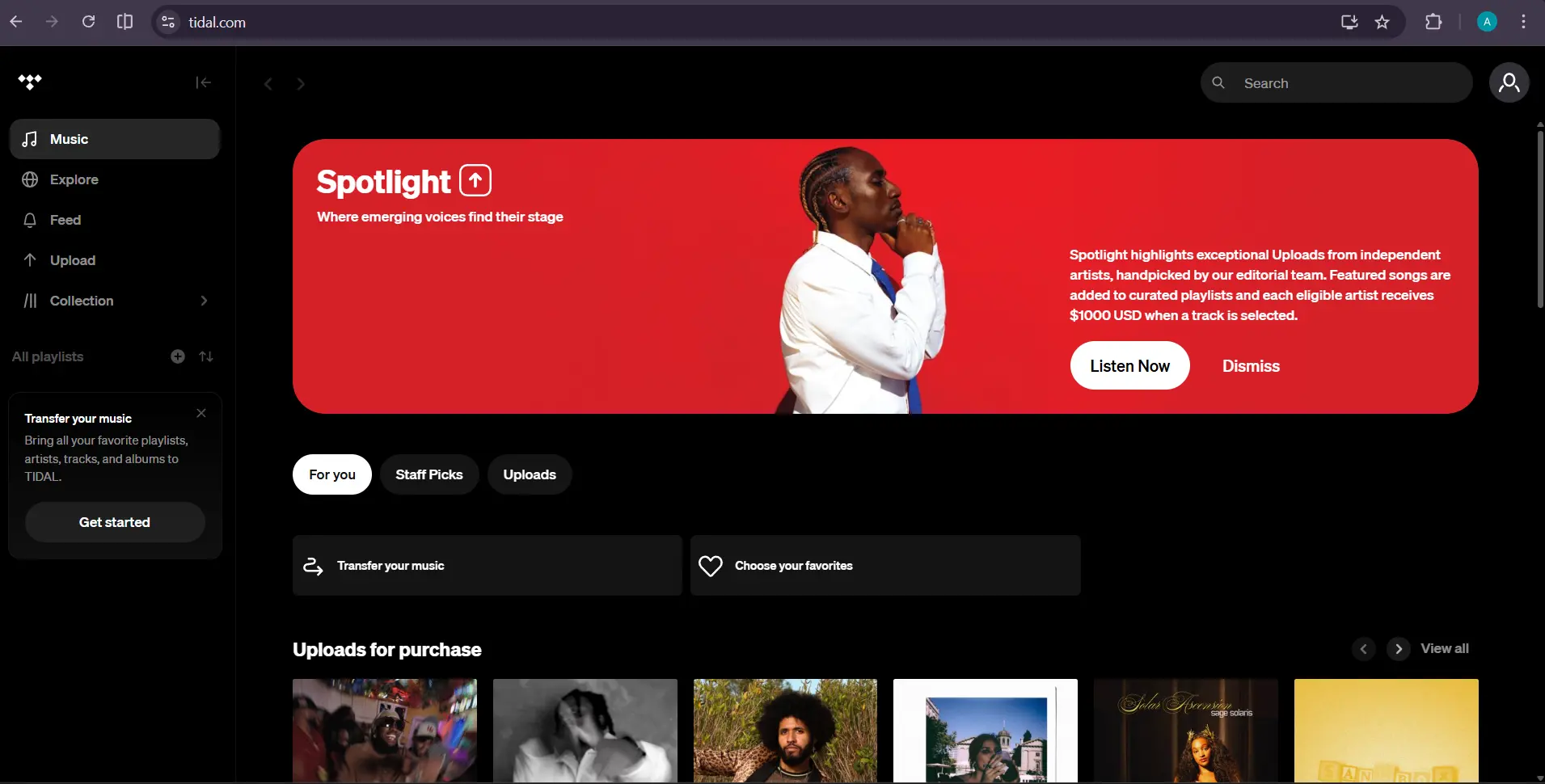1545x784 pixels.
Task: Click View all for Uploads for purchase
Action: (x=1445, y=648)
